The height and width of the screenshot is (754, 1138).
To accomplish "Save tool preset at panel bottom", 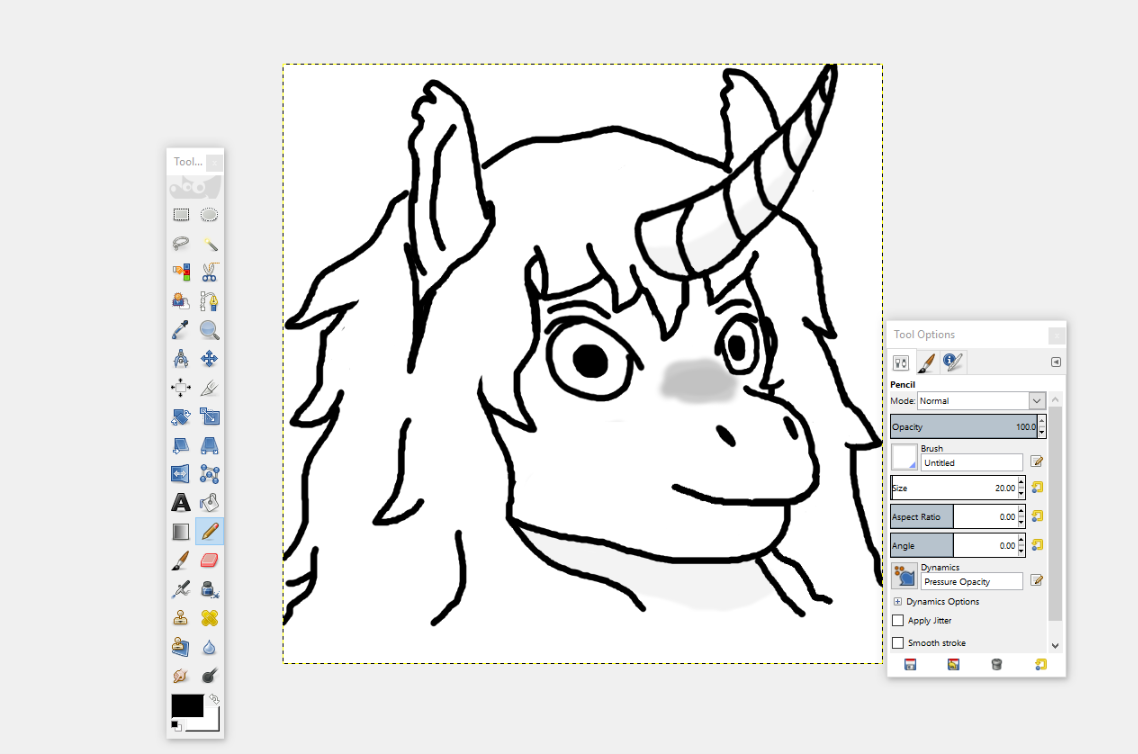I will [910, 665].
